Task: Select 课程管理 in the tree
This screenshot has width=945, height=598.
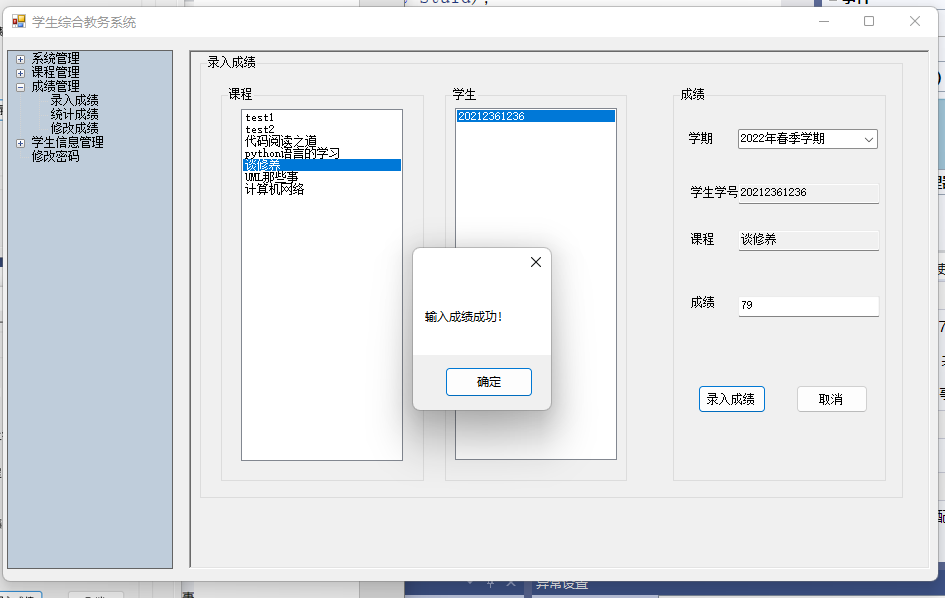Action: [55, 72]
